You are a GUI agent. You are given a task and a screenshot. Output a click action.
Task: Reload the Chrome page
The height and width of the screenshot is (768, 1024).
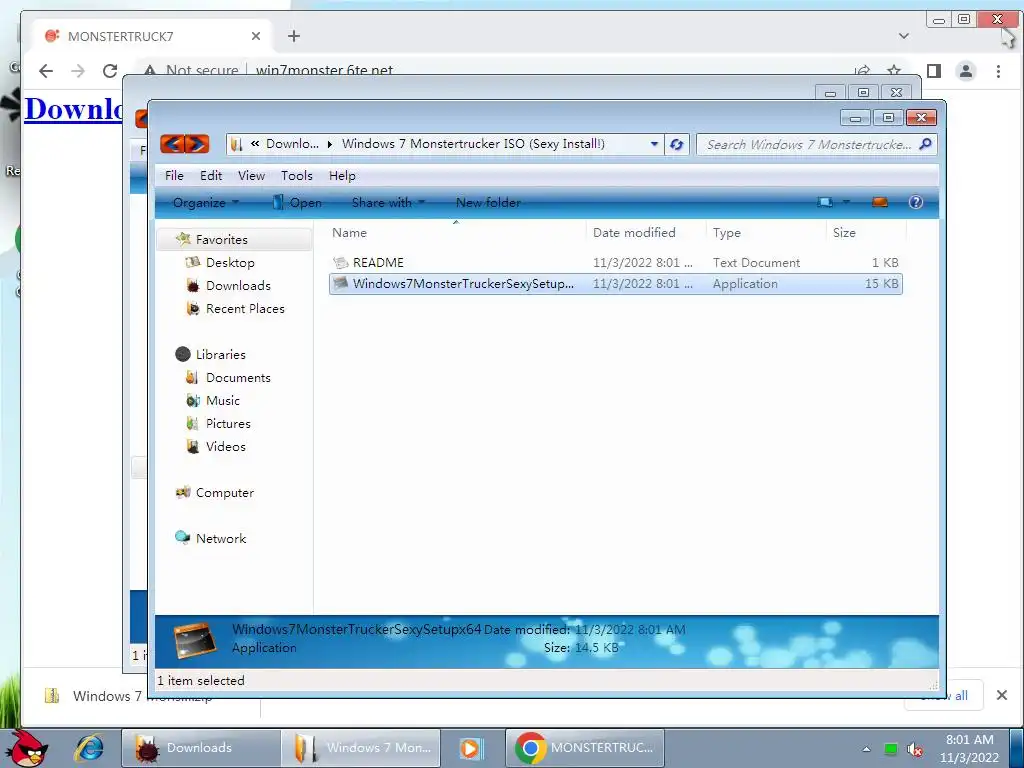click(x=110, y=71)
